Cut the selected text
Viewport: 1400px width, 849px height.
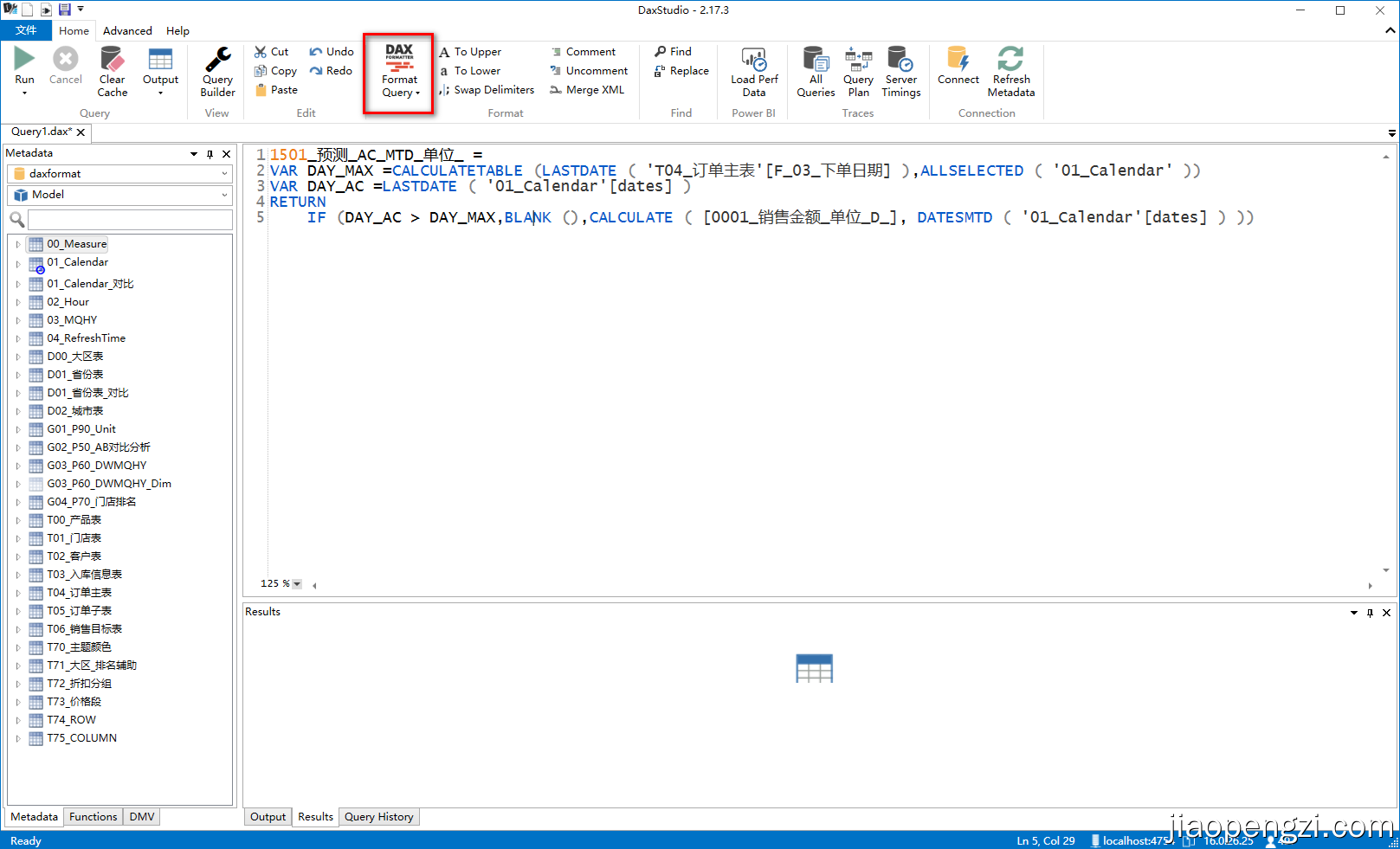[x=271, y=52]
